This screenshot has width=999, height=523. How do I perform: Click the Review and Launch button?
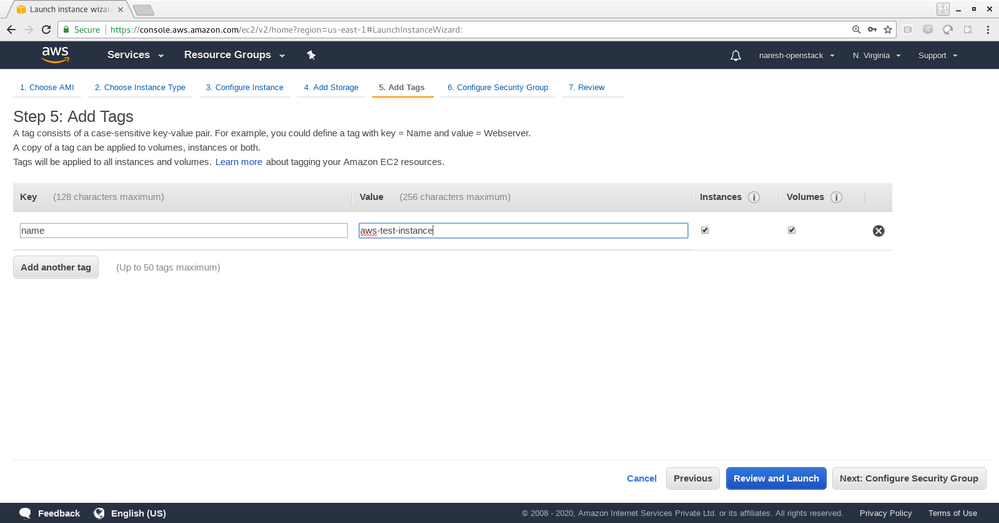pyautogui.click(x=776, y=478)
